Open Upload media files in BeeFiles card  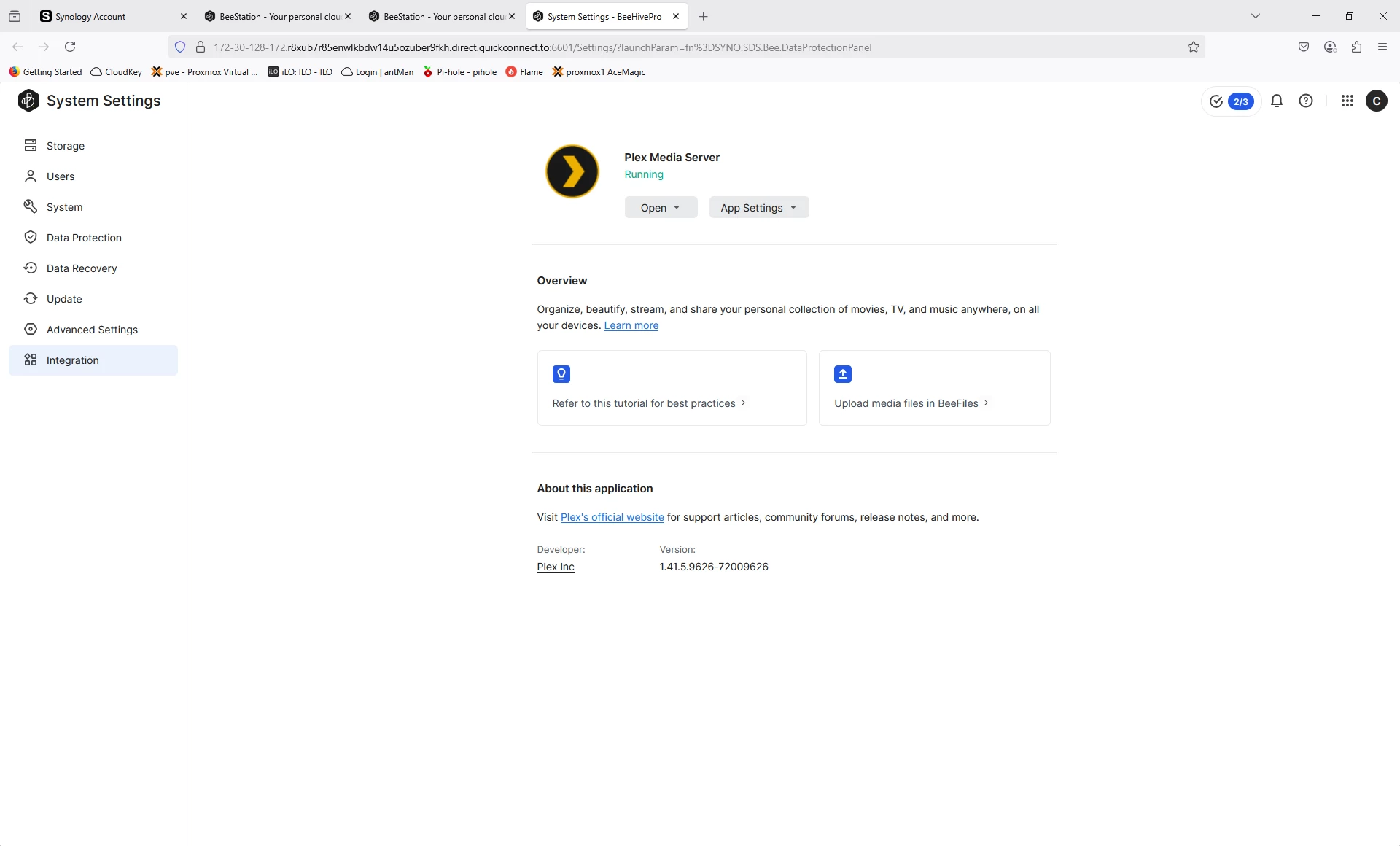pyautogui.click(x=934, y=388)
